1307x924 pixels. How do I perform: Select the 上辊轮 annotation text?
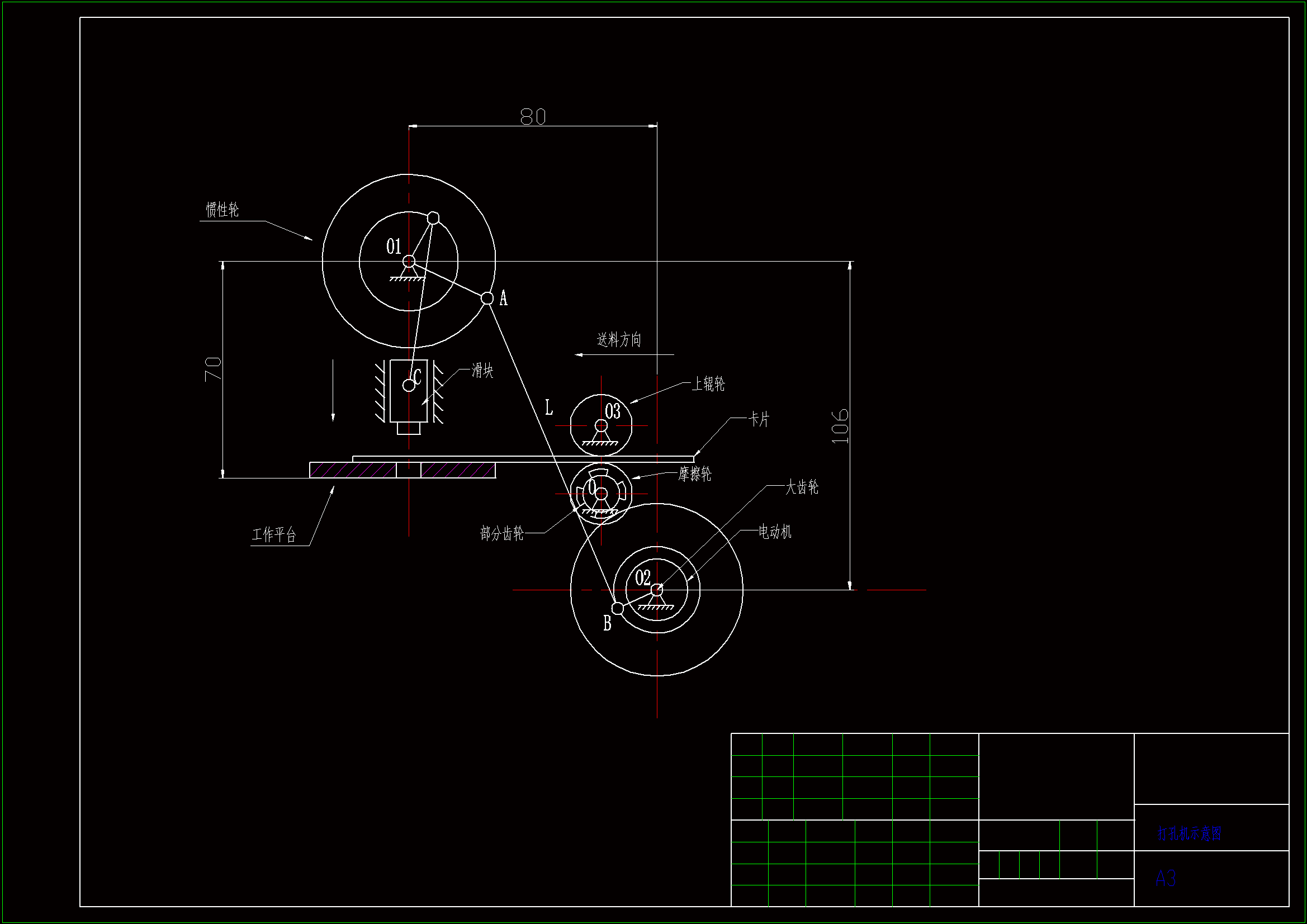click(x=708, y=384)
